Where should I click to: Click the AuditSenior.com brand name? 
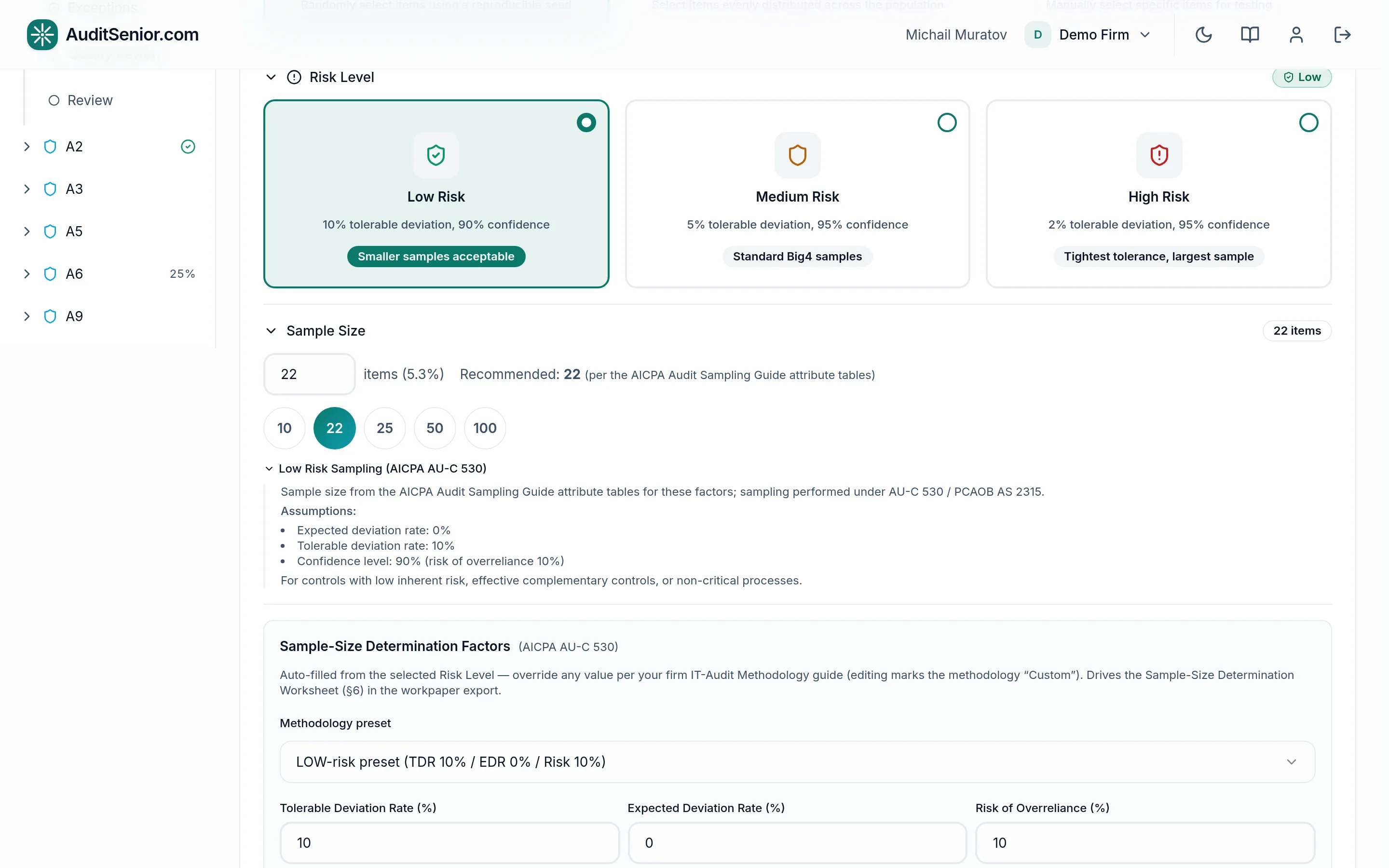[x=132, y=34]
